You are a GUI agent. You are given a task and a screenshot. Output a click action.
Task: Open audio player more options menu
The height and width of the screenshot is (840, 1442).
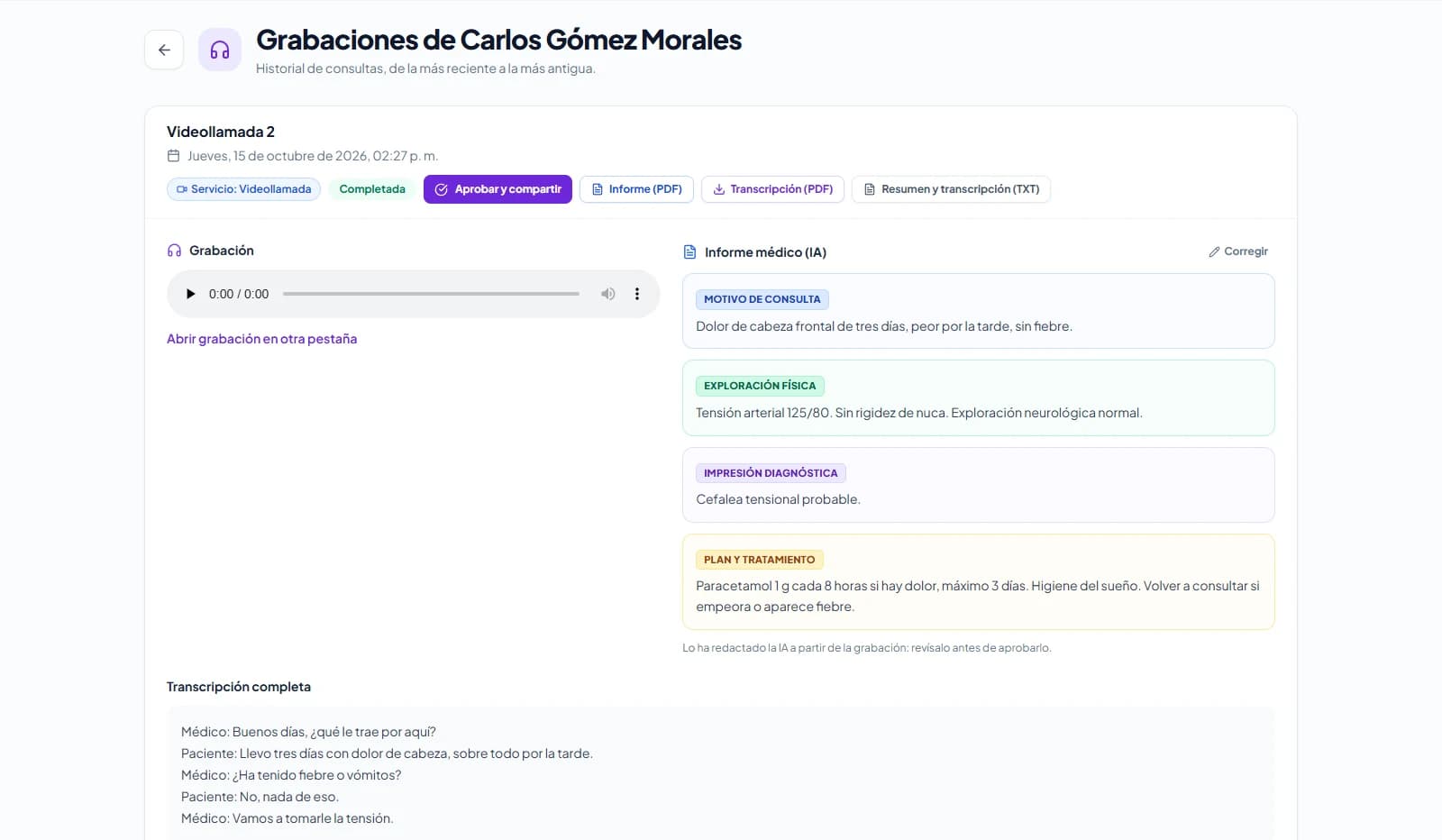[x=637, y=294]
